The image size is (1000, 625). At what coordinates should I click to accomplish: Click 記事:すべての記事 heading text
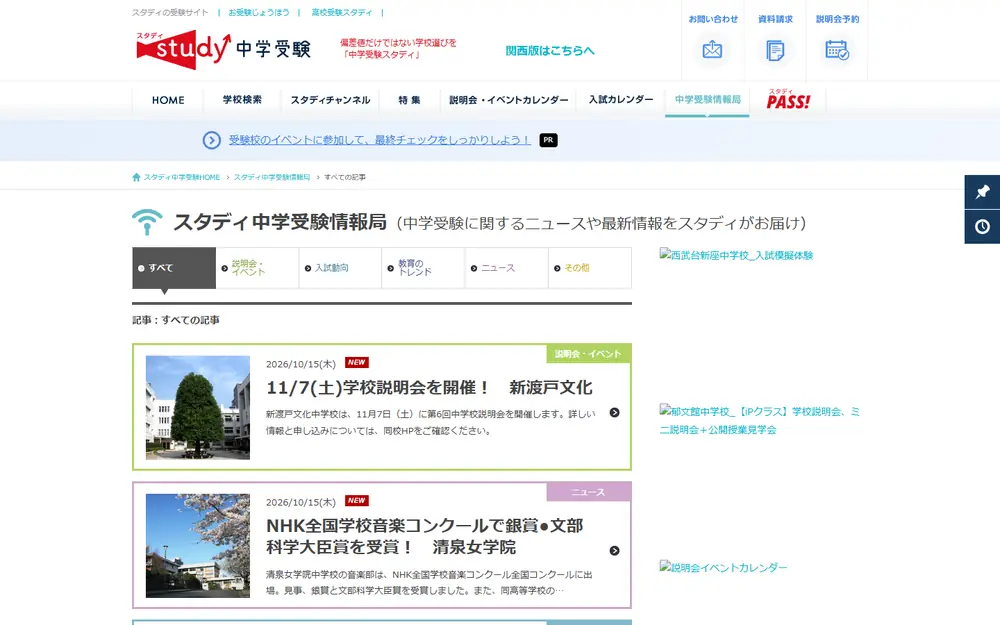coord(176,320)
